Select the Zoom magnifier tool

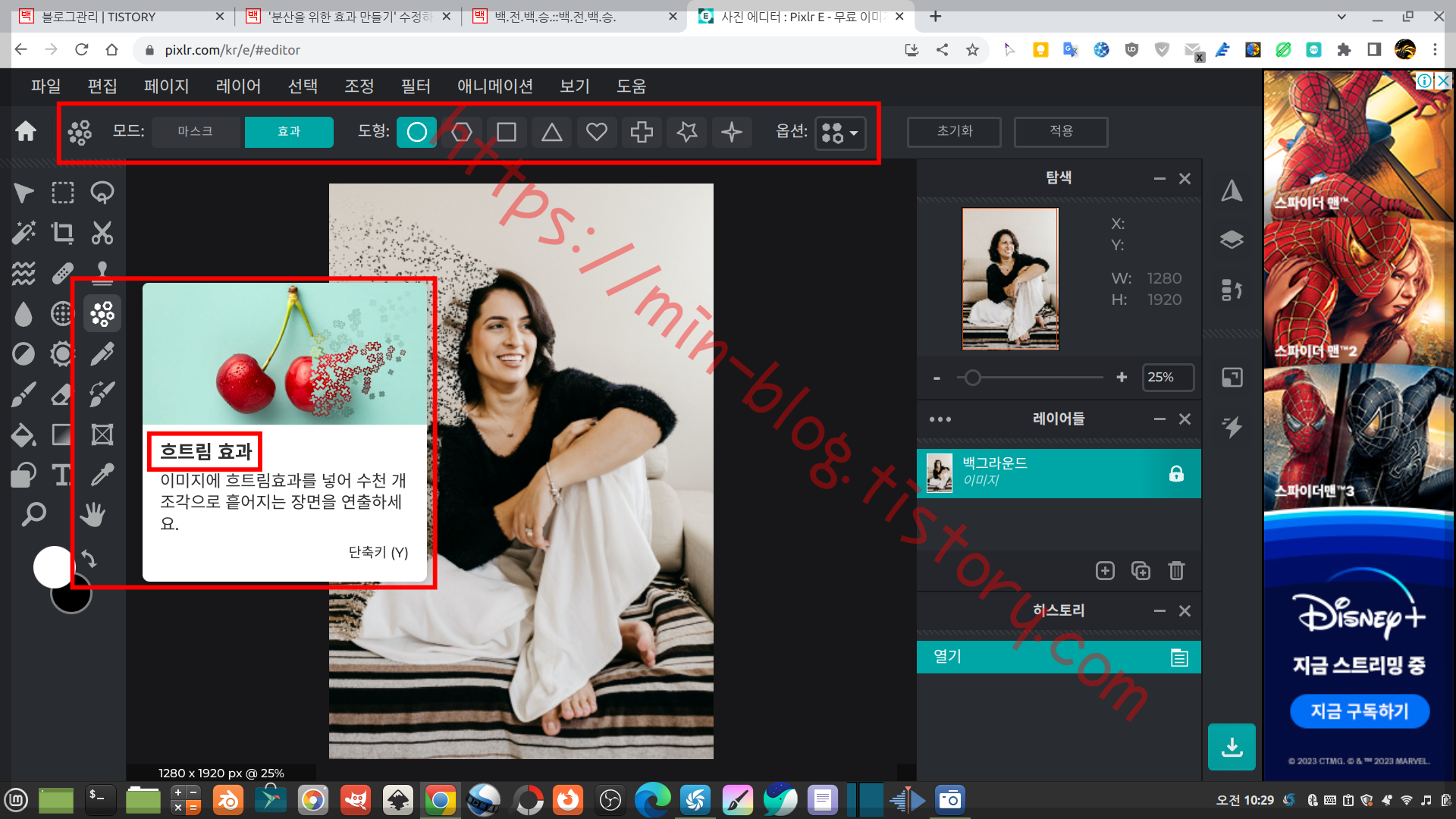tap(33, 515)
